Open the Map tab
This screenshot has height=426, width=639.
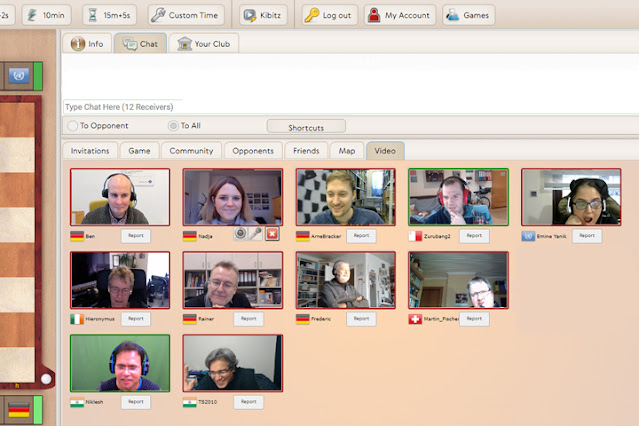tap(347, 151)
